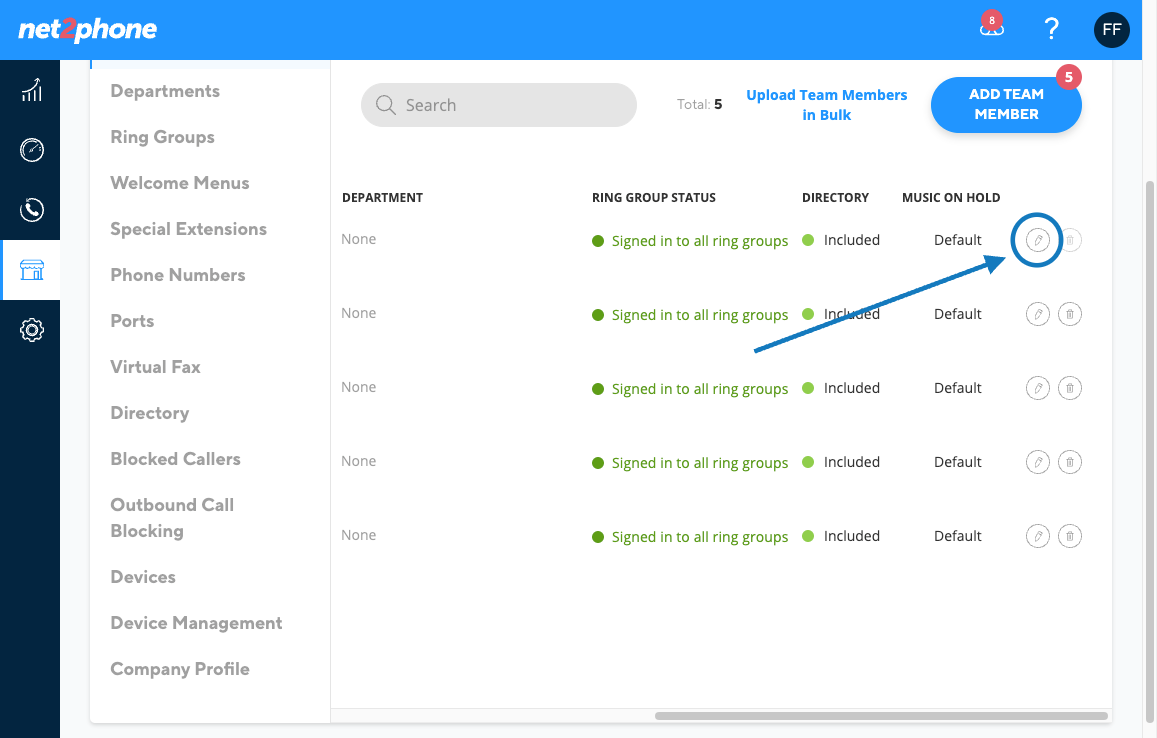Click first row's Signed in to all ring groups
Image resolution: width=1157 pixels, height=738 pixels.
point(700,241)
